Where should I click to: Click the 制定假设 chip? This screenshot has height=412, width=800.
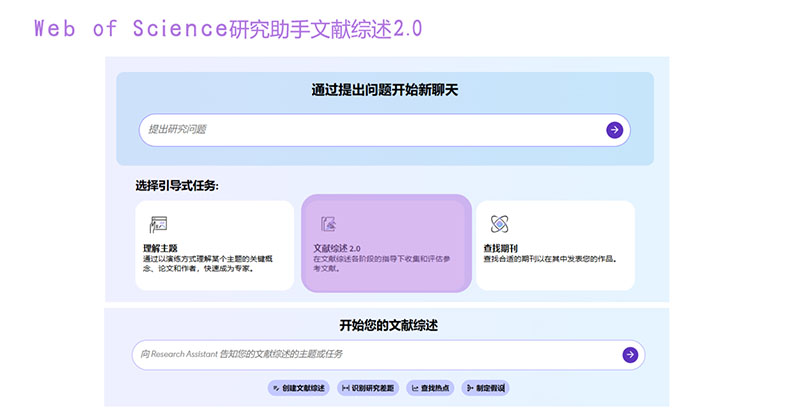(485, 388)
